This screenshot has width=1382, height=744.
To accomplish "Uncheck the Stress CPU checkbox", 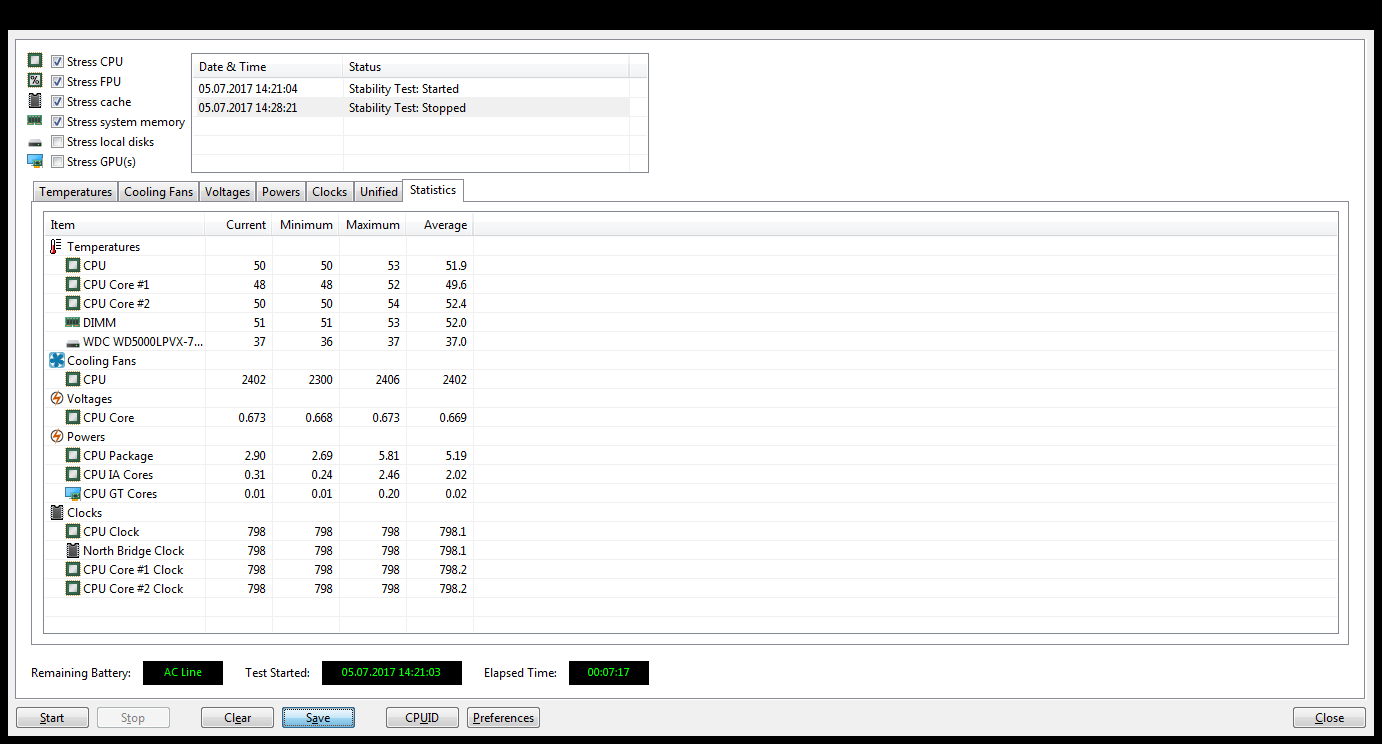I will tap(58, 62).
